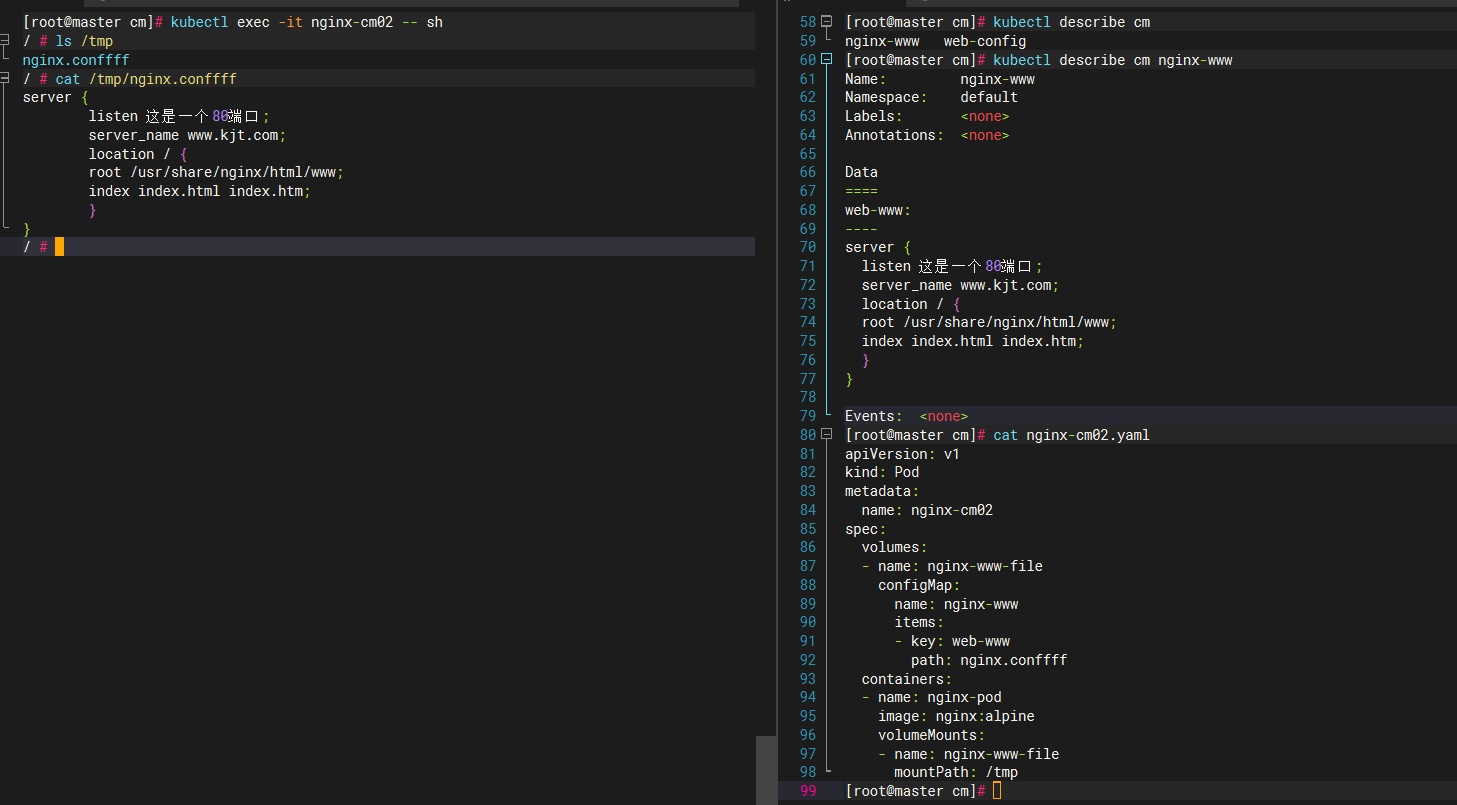Click 'kubectl describe cm nginx-www' command on line 60
The width and height of the screenshot is (1457, 805).
pos(1113,60)
